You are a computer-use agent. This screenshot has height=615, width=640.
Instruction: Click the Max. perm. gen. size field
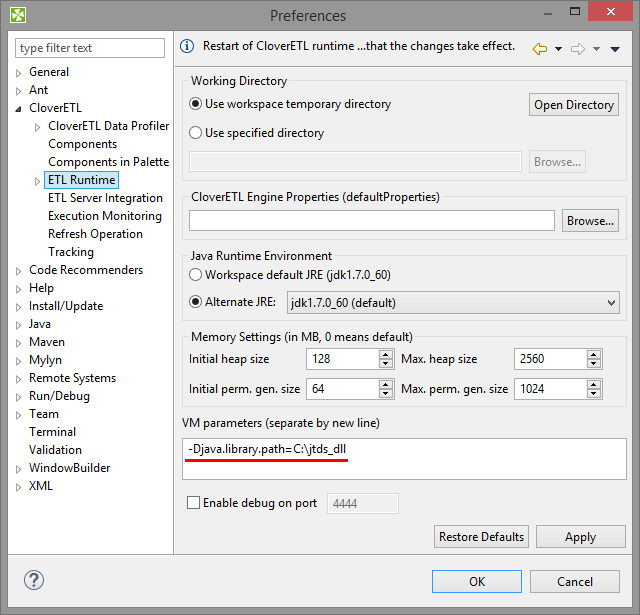coord(551,389)
